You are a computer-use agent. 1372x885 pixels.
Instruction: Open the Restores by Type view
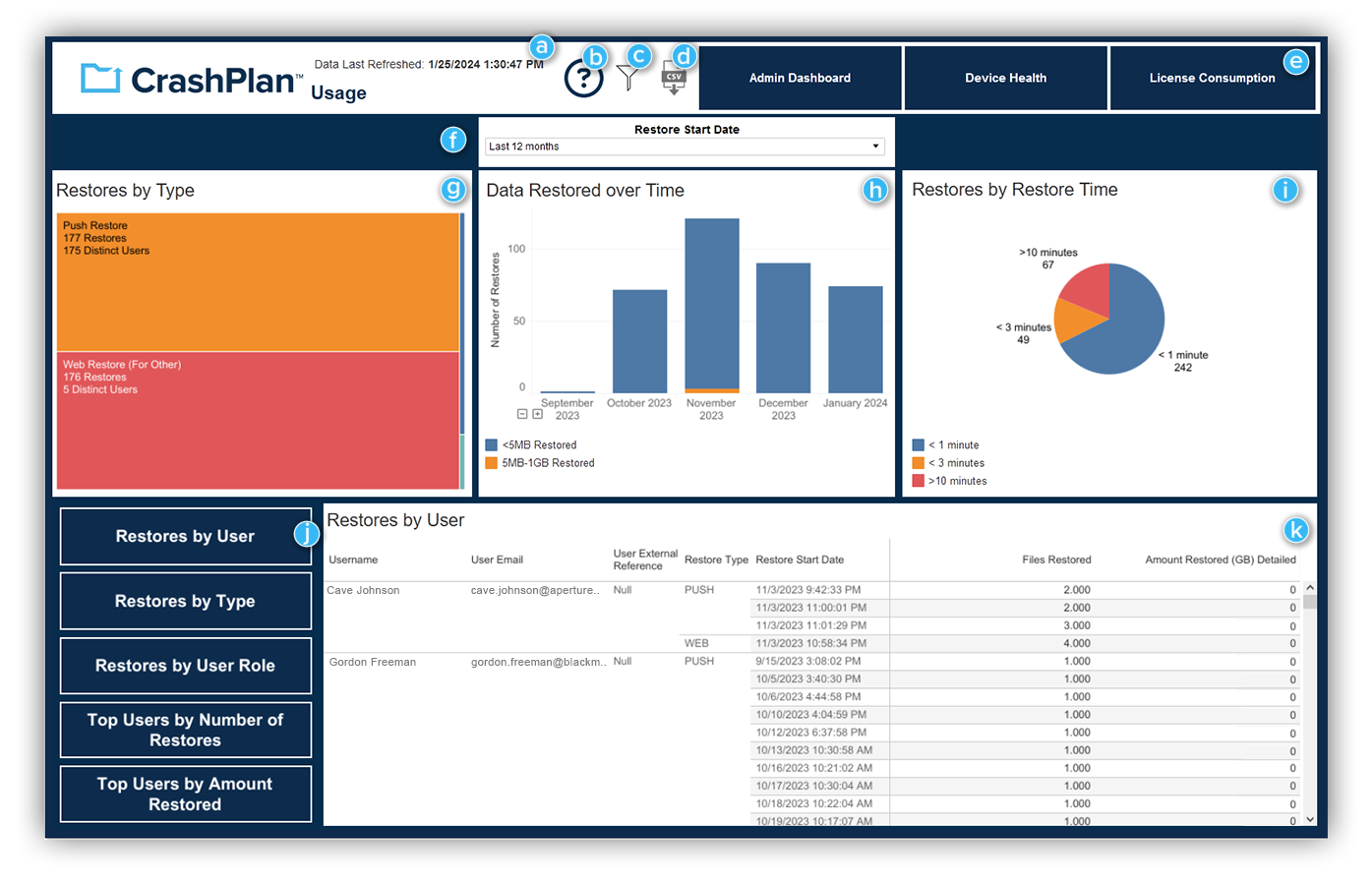click(x=185, y=601)
